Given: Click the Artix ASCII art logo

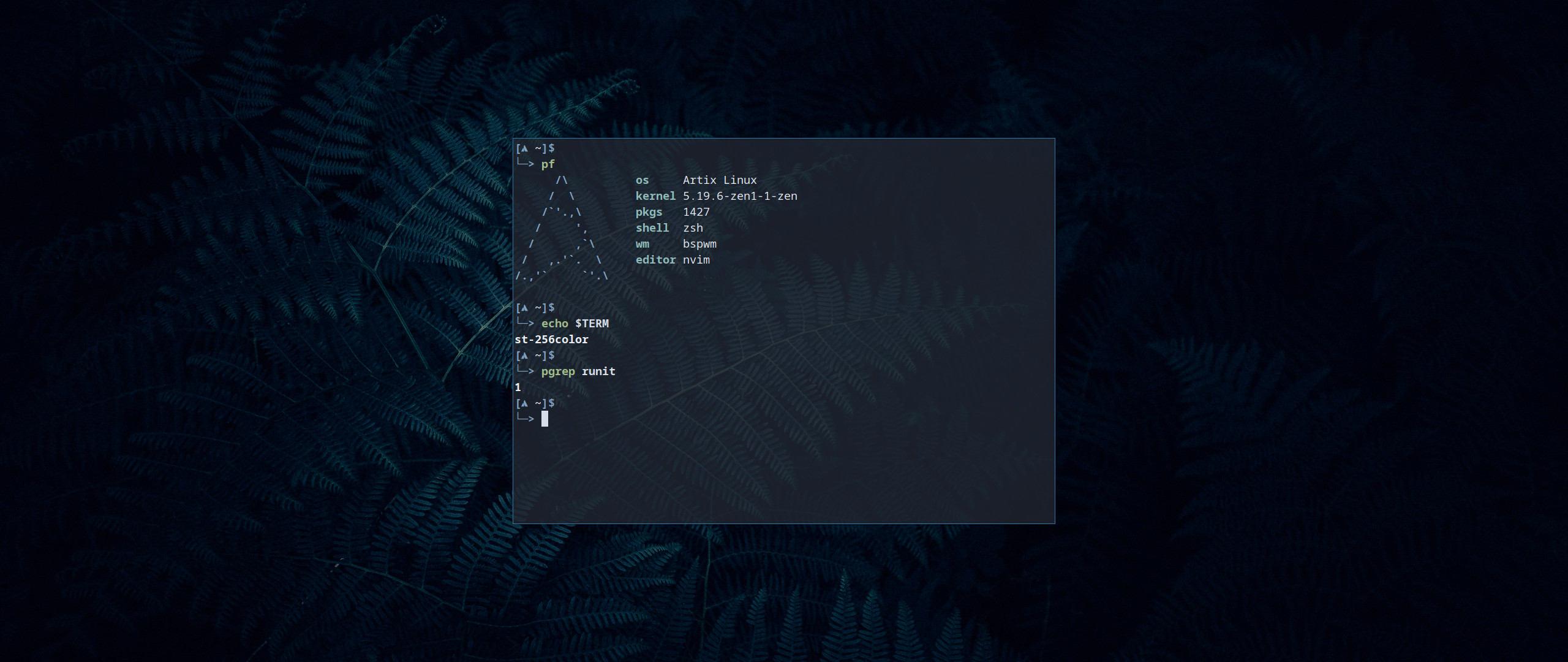Looking at the screenshot, I should pyautogui.click(x=562, y=228).
